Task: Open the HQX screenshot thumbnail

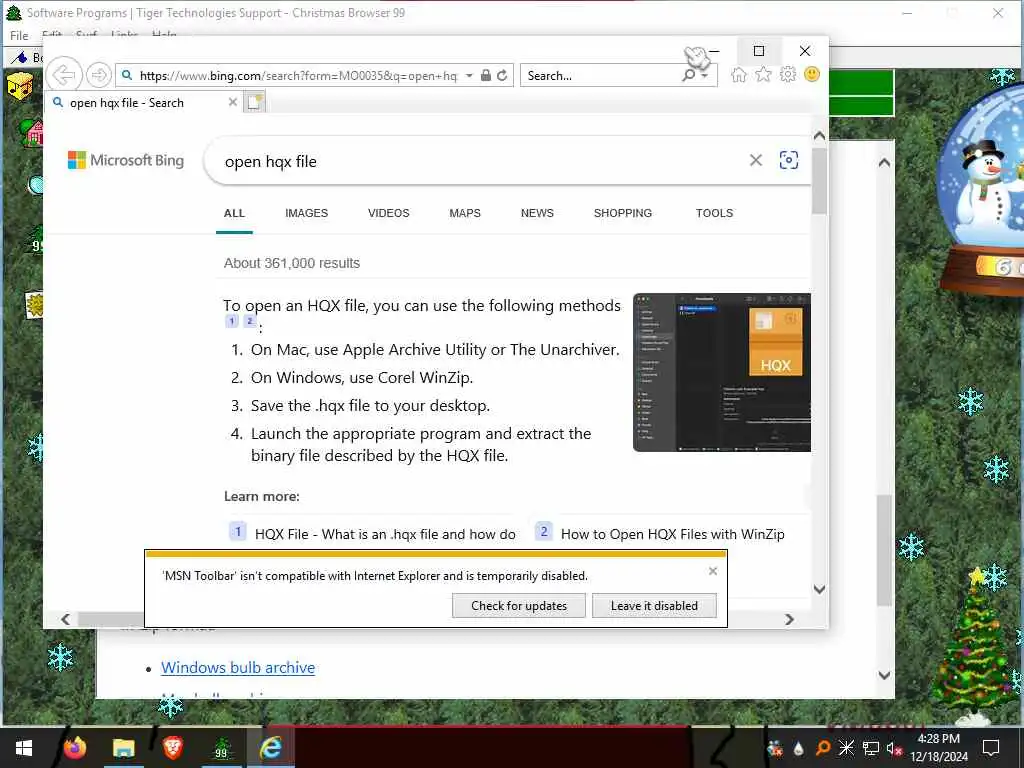Action: [x=722, y=372]
